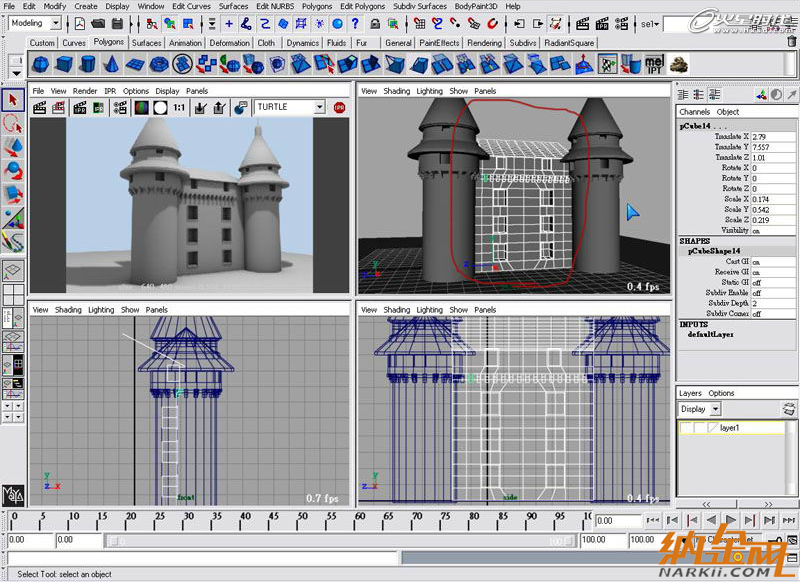Switch to the Deformation shelf tab
The image size is (800, 582).
tap(229, 43)
